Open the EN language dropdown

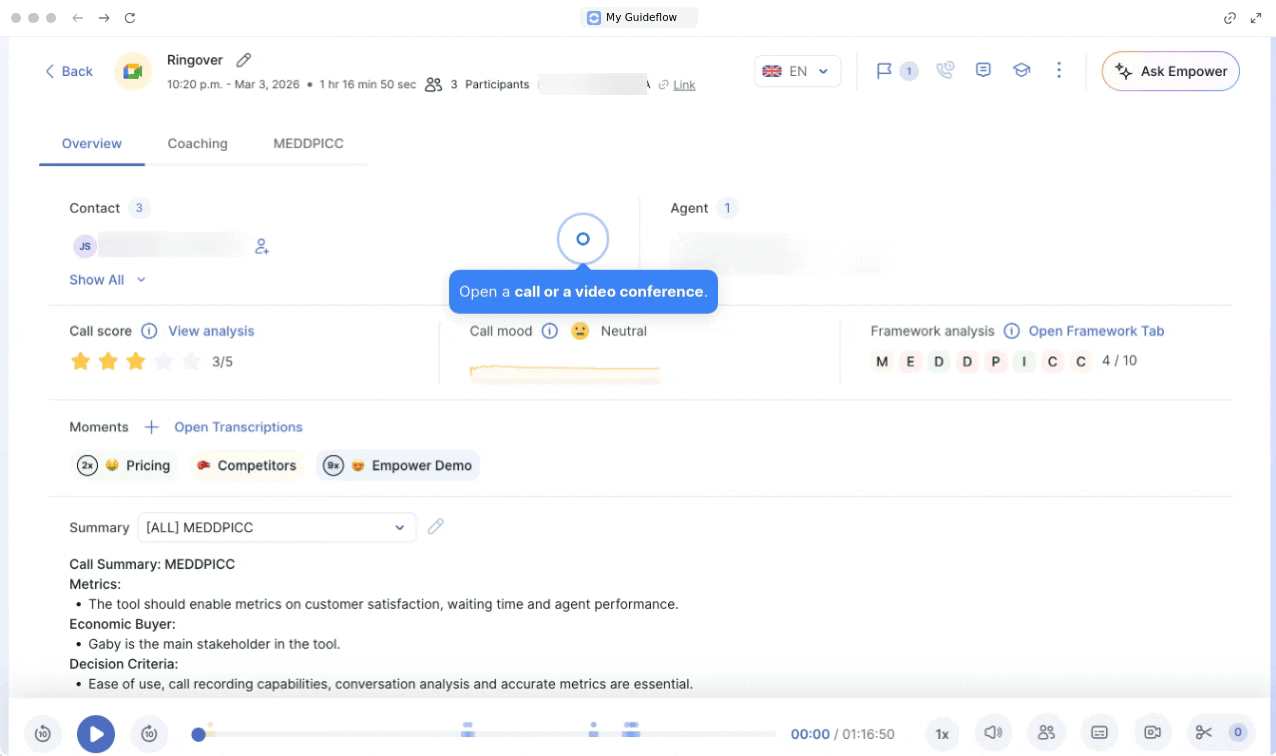tap(797, 71)
